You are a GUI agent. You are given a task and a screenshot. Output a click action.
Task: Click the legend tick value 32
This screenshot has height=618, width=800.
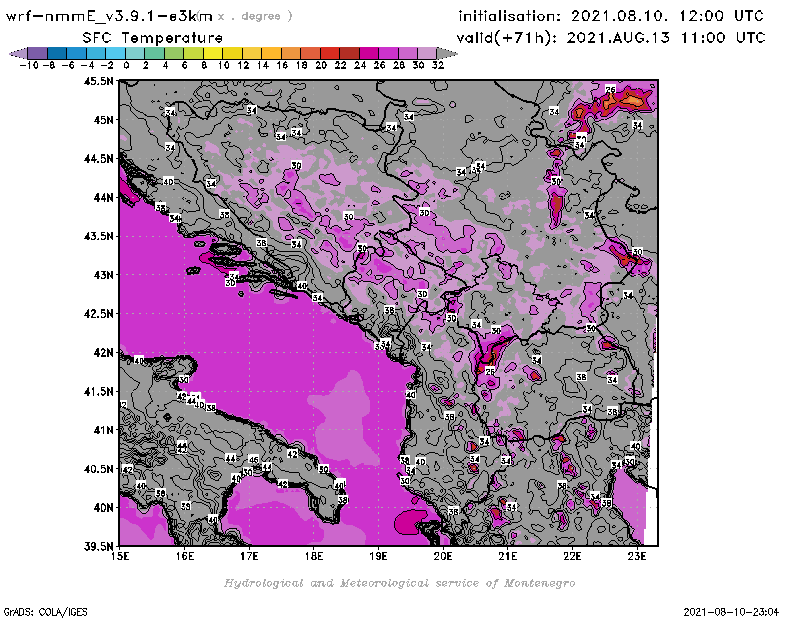438,65
